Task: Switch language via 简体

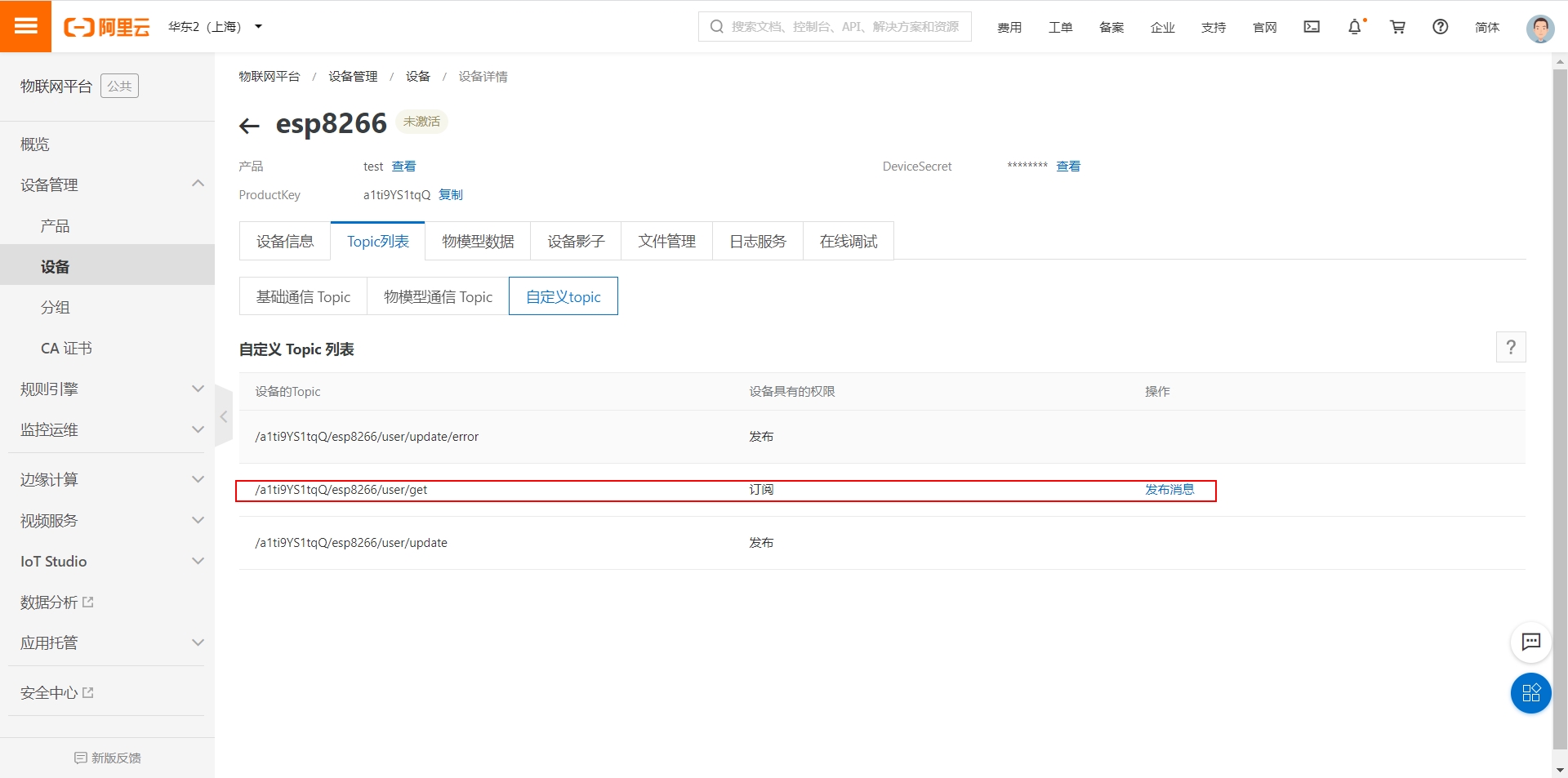Action: pyautogui.click(x=1487, y=28)
